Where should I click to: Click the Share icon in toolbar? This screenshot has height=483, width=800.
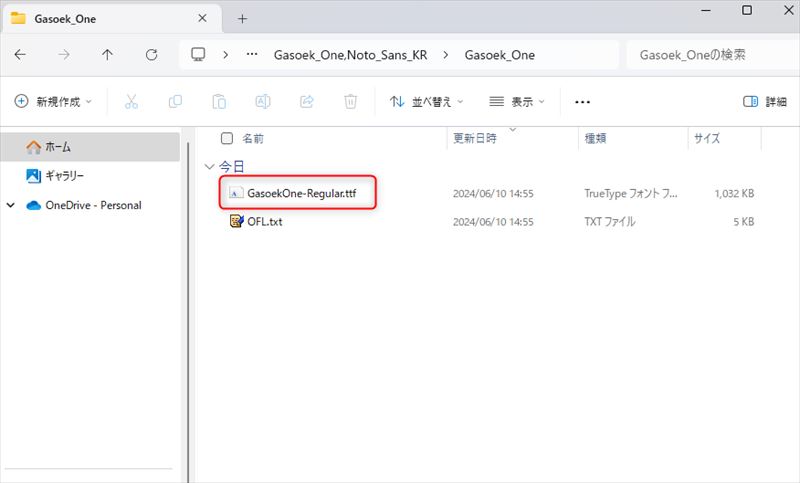point(307,102)
